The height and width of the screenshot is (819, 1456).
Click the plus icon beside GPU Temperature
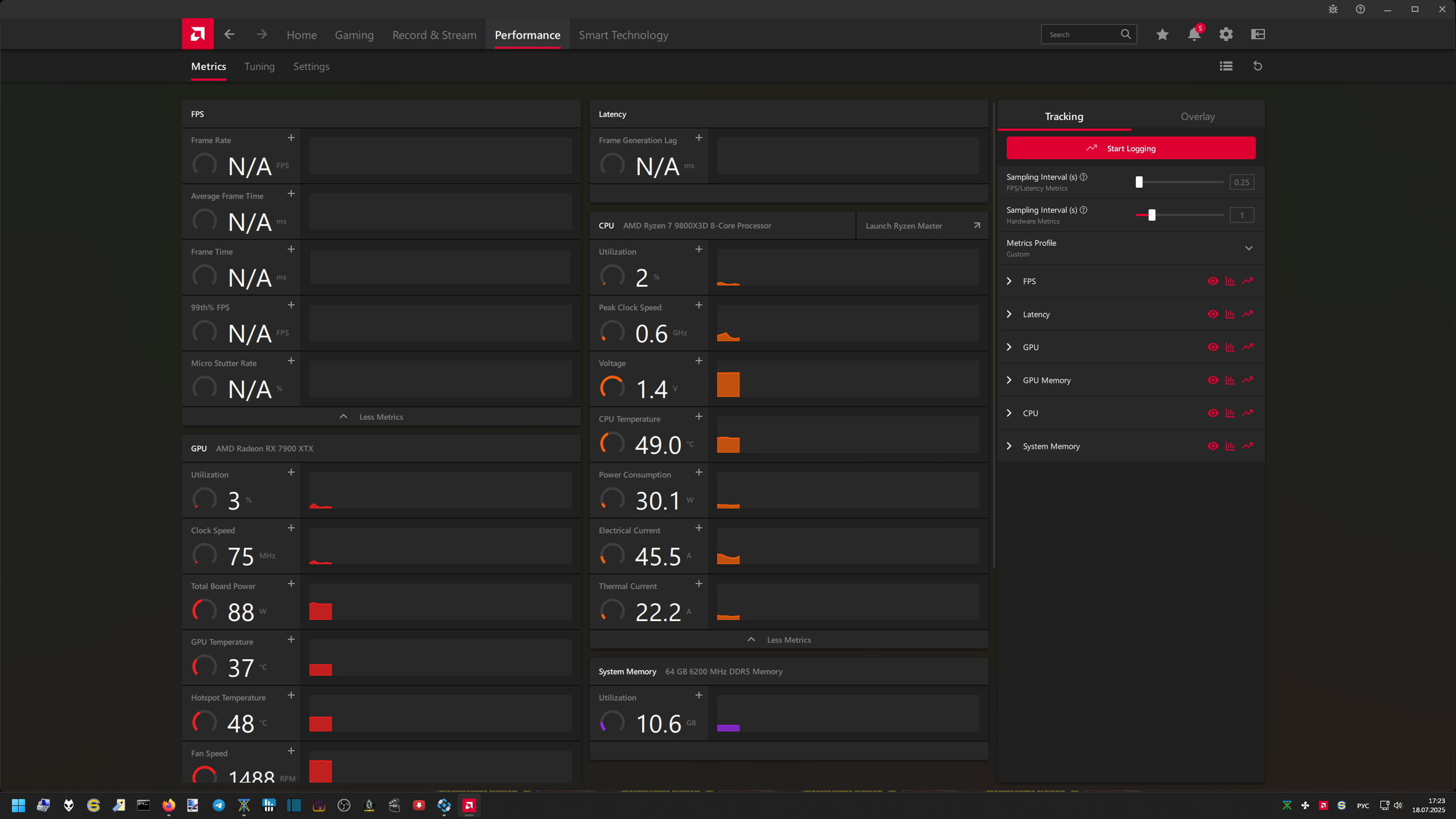[291, 640]
